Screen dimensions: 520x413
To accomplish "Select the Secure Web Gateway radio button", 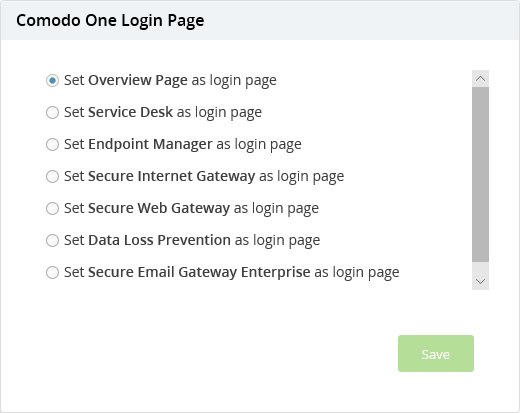I will [52, 208].
